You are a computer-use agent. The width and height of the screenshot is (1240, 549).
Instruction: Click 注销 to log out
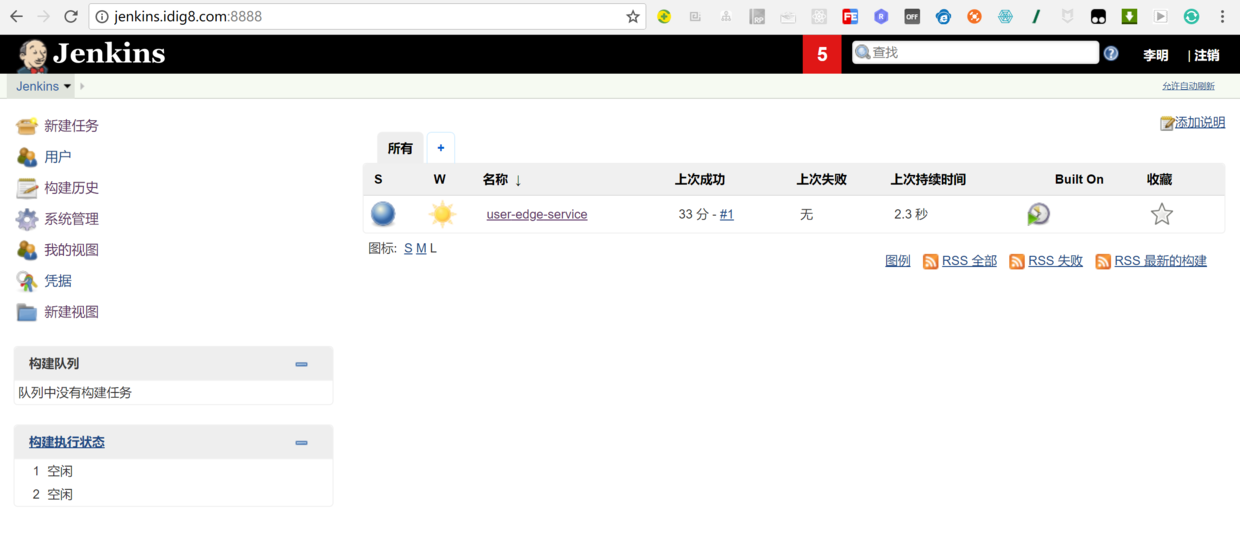coord(1207,55)
